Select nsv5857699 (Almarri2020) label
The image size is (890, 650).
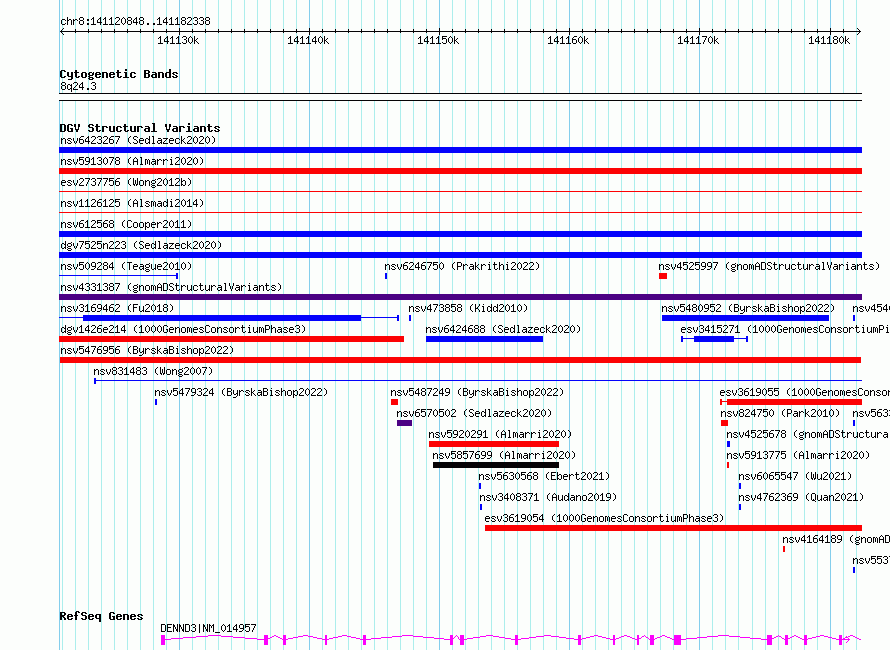(504, 455)
